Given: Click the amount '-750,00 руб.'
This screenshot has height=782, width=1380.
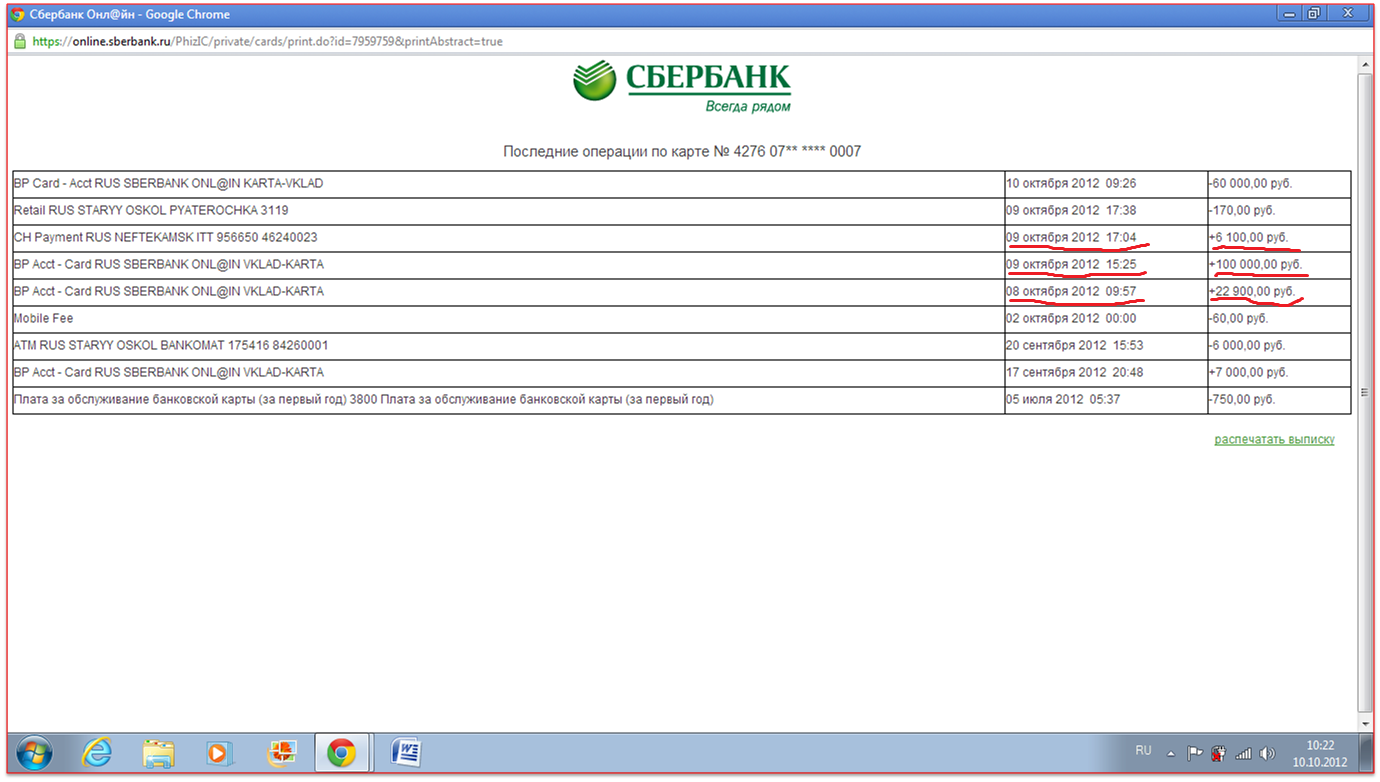Looking at the screenshot, I should coord(1242,400).
